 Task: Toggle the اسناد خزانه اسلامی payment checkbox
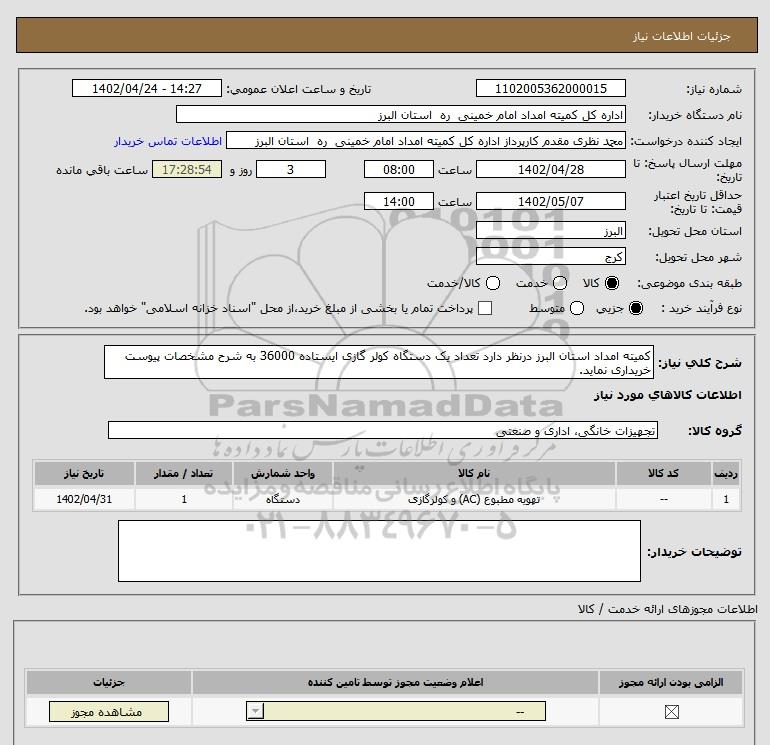[485, 308]
